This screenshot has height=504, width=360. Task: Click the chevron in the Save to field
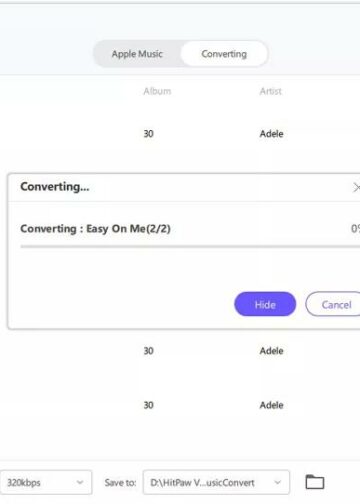[x=277, y=482]
